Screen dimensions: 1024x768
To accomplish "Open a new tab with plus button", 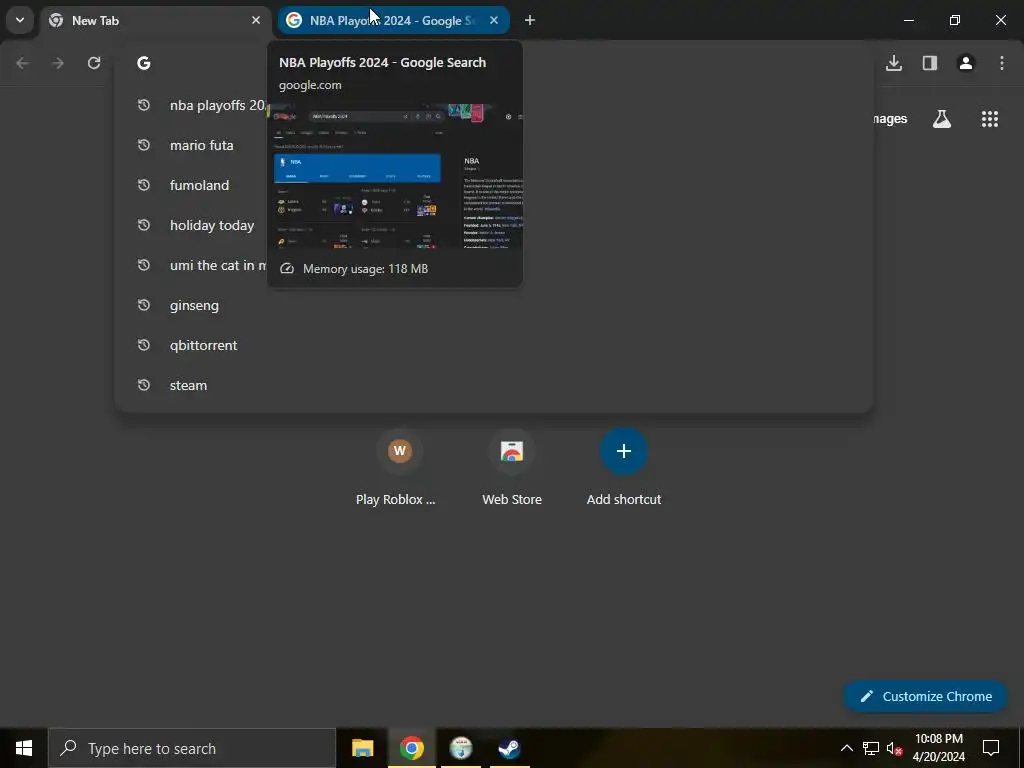I will [530, 20].
